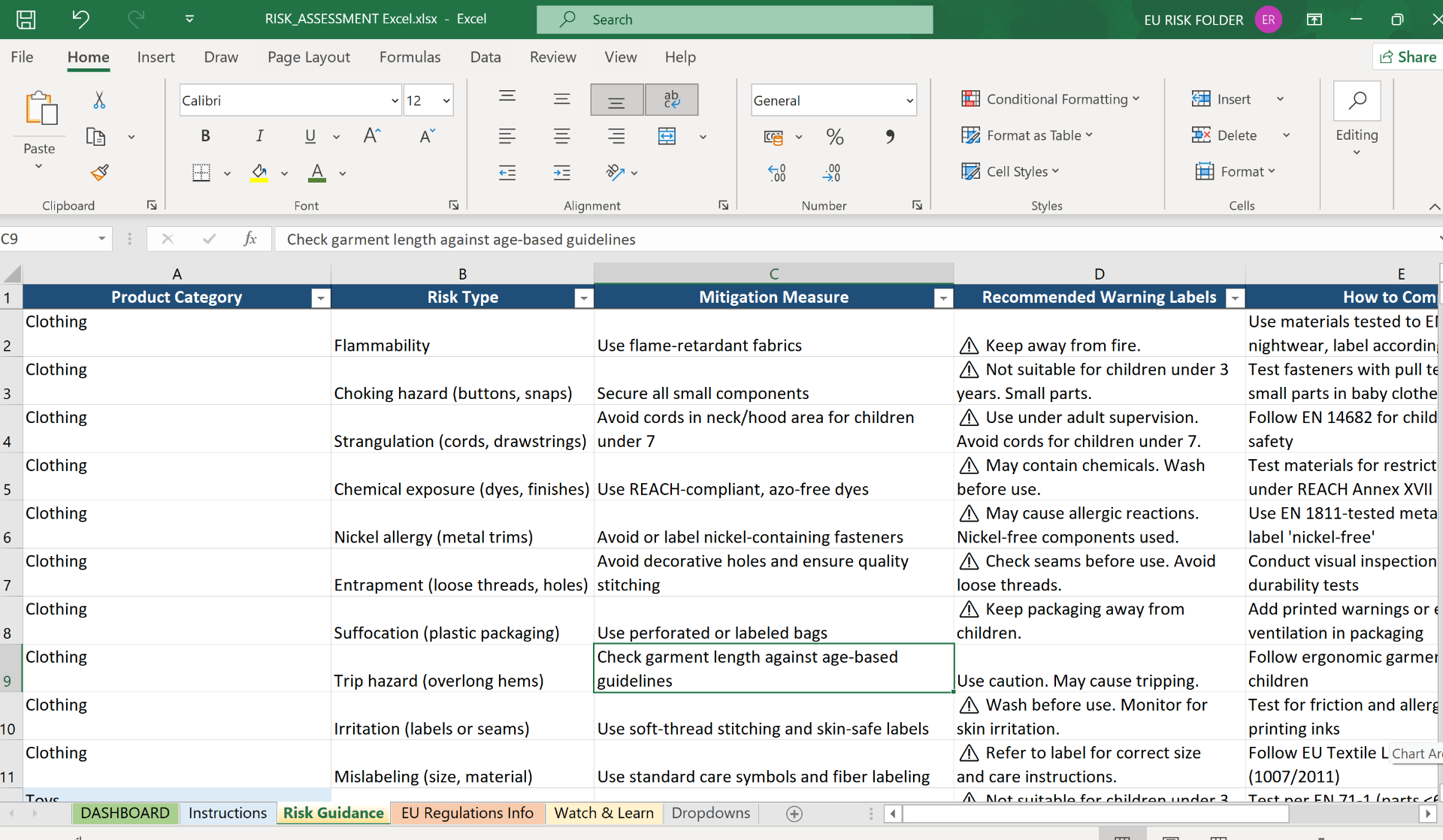Click the Wrap Text icon
Image resolution: width=1443 pixels, height=840 pixels.
(671, 98)
